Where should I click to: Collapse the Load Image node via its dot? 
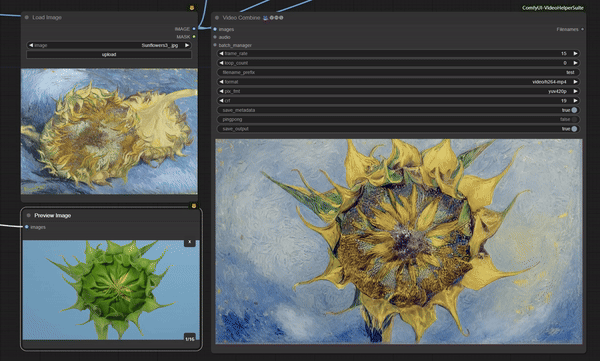click(x=27, y=17)
